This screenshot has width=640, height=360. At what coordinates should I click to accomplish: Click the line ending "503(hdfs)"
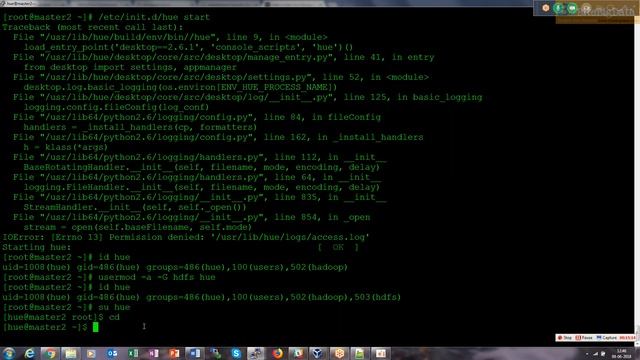coord(202,297)
